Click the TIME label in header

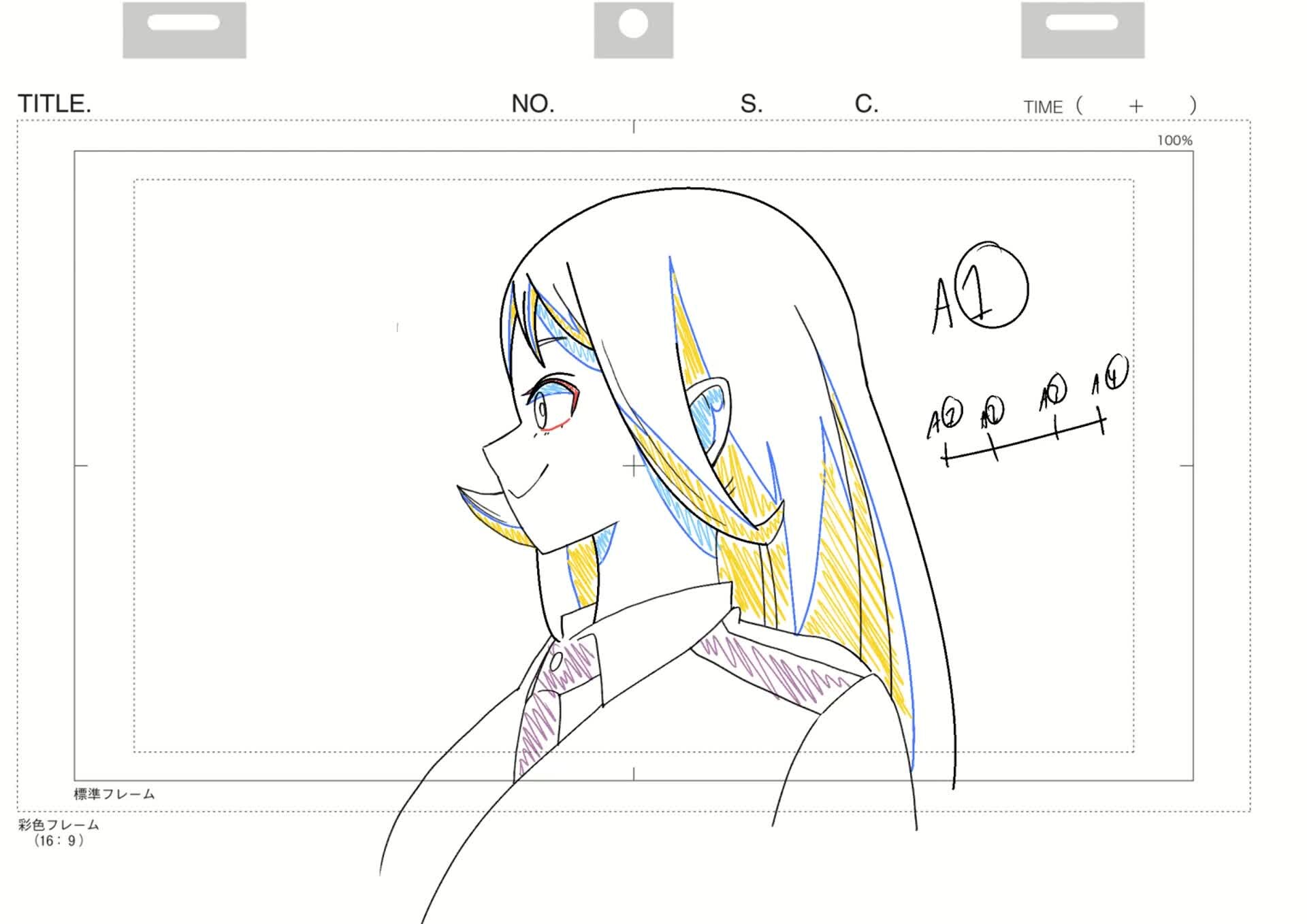pyautogui.click(x=1043, y=107)
